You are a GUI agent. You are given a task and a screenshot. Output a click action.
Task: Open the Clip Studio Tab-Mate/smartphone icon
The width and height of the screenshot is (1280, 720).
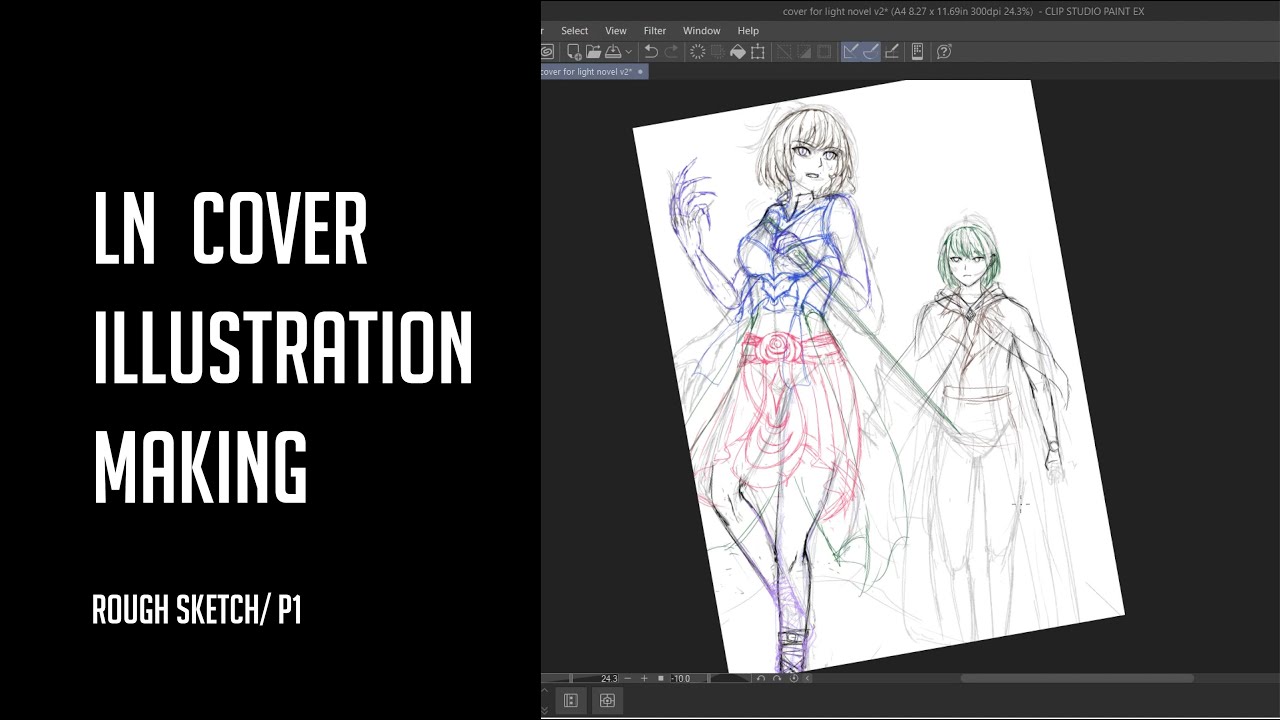pyautogui.click(x=917, y=52)
